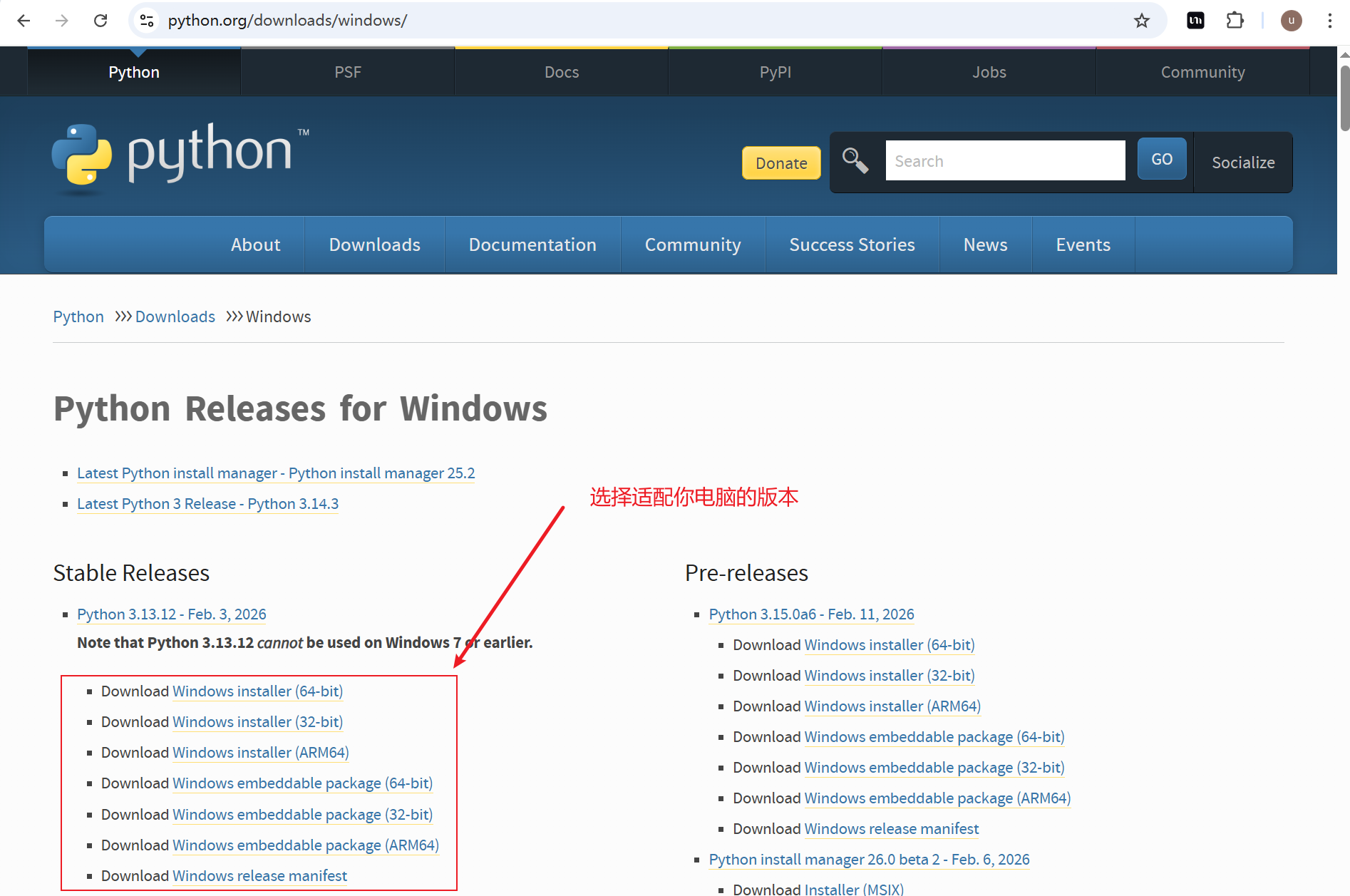
Task: Click the Pre-releases heading
Action: tap(746, 573)
